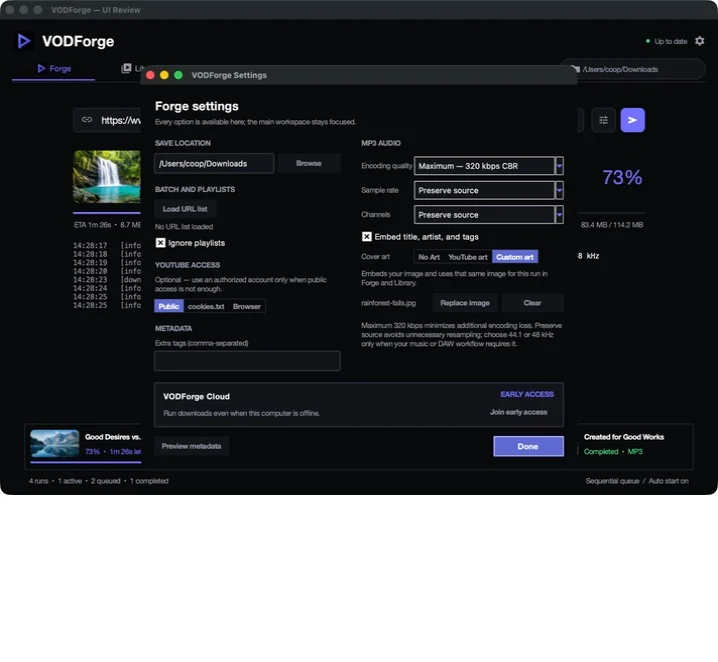Click the Good Desires vs. queue item title

pos(113,437)
